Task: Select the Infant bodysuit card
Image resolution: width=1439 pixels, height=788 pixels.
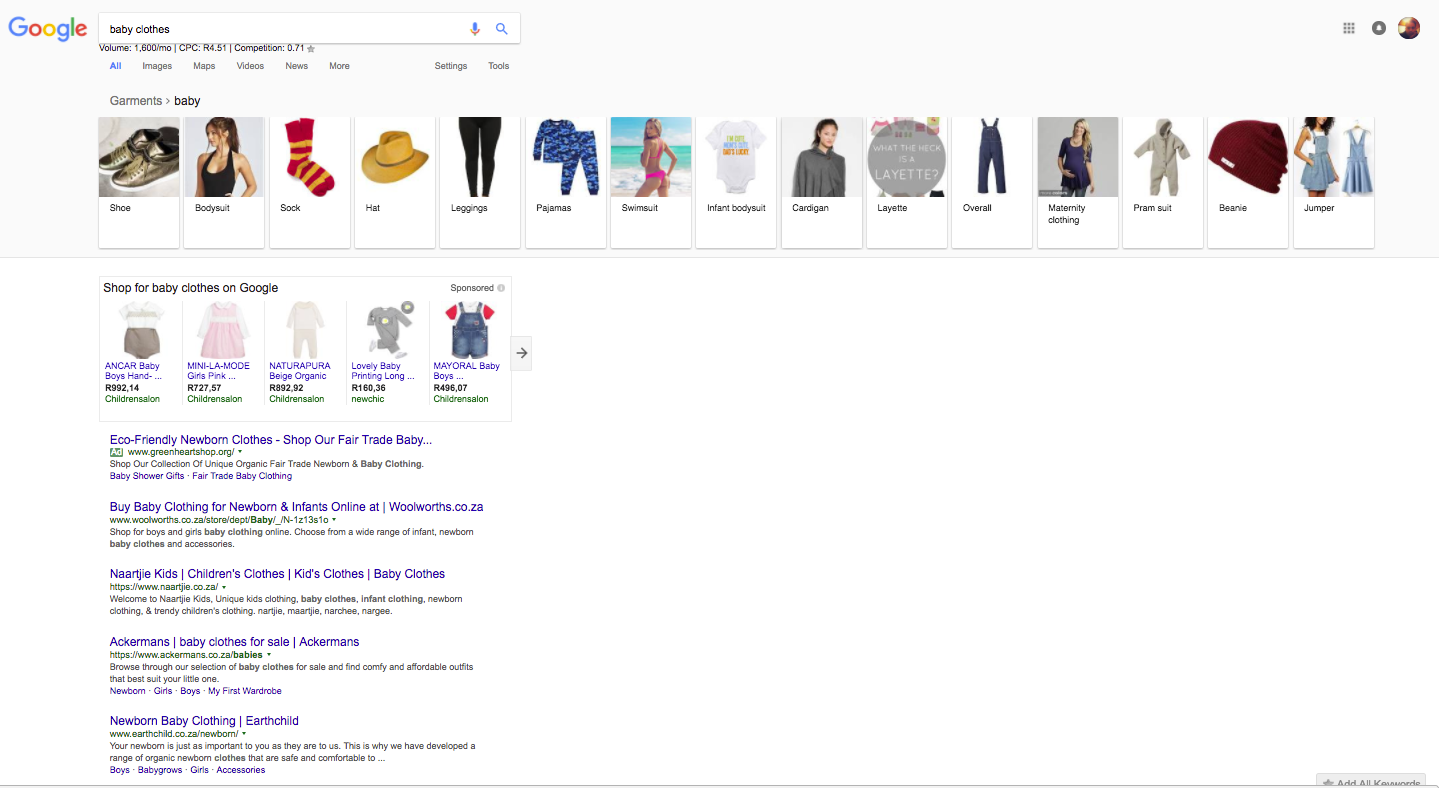Action: [736, 182]
